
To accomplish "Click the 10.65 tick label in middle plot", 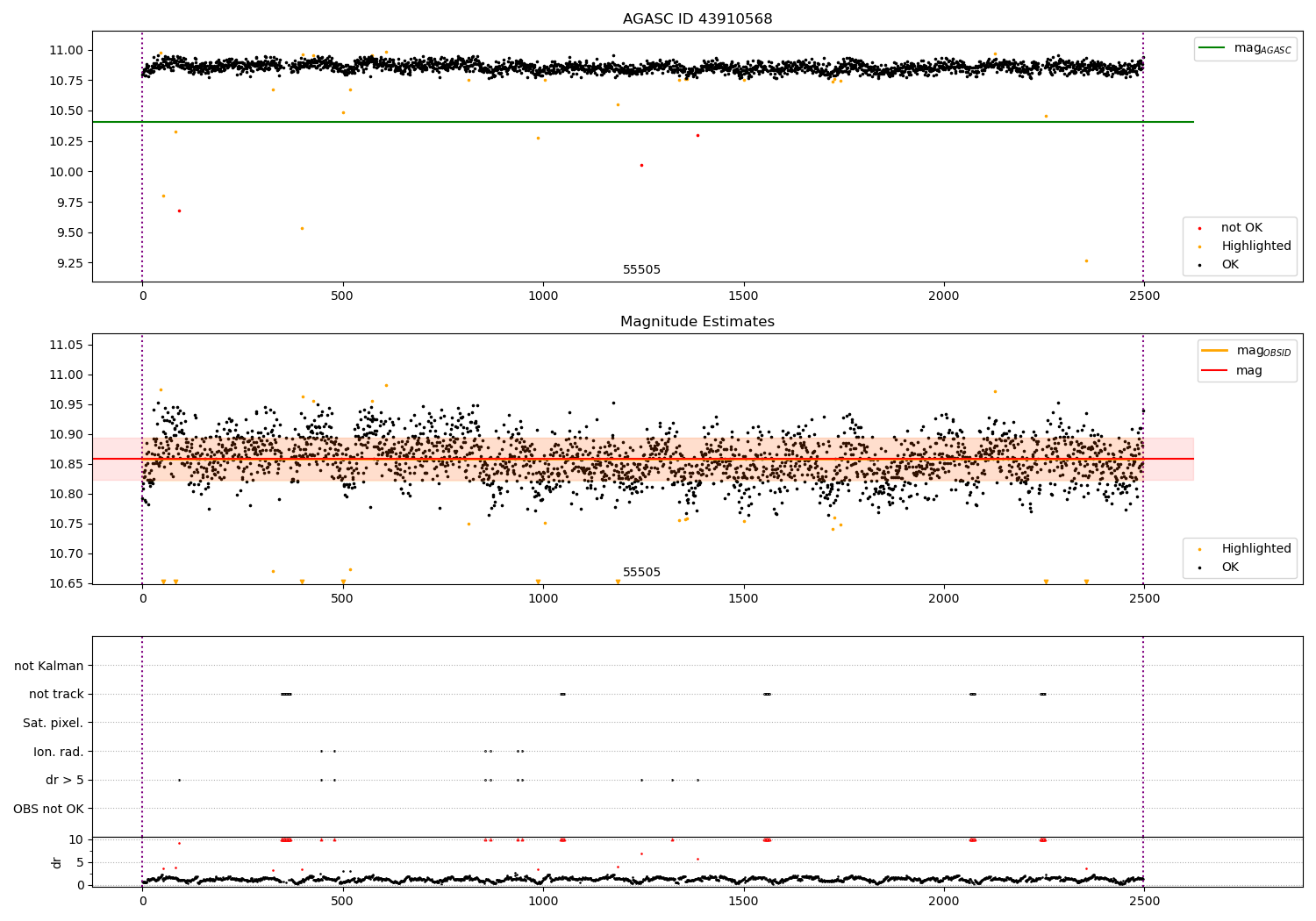I will pos(68,584).
